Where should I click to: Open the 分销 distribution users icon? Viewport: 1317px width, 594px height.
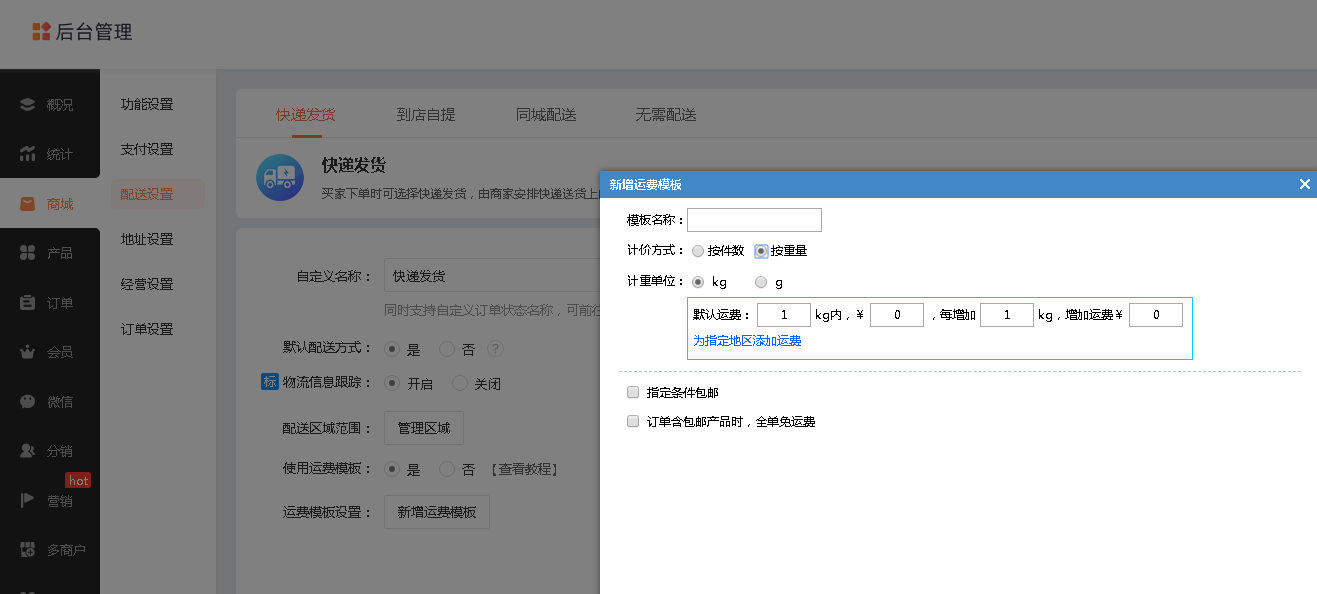point(28,451)
